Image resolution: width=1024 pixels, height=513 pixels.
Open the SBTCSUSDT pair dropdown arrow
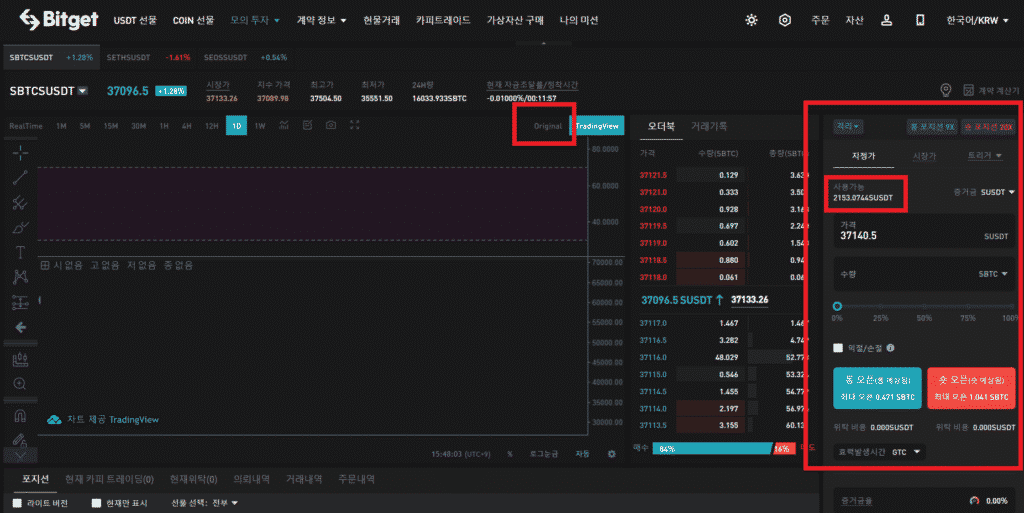tap(82, 91)
